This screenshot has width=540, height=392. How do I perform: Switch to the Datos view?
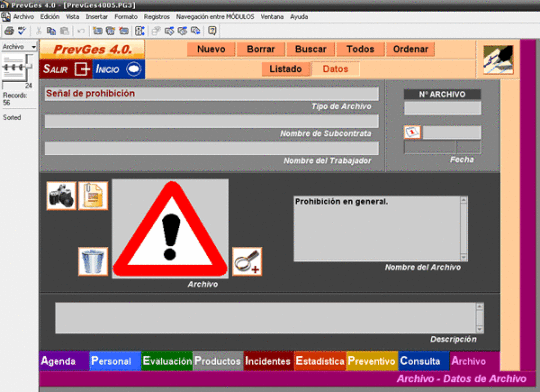pos(335,69)
